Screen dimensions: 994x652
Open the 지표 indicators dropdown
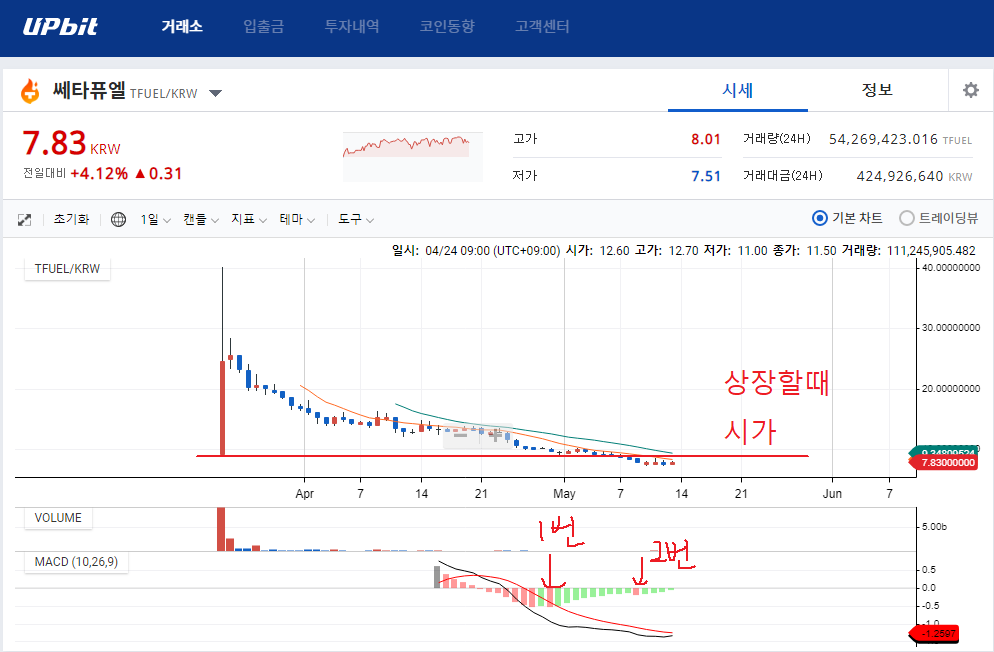pos(248,219)
